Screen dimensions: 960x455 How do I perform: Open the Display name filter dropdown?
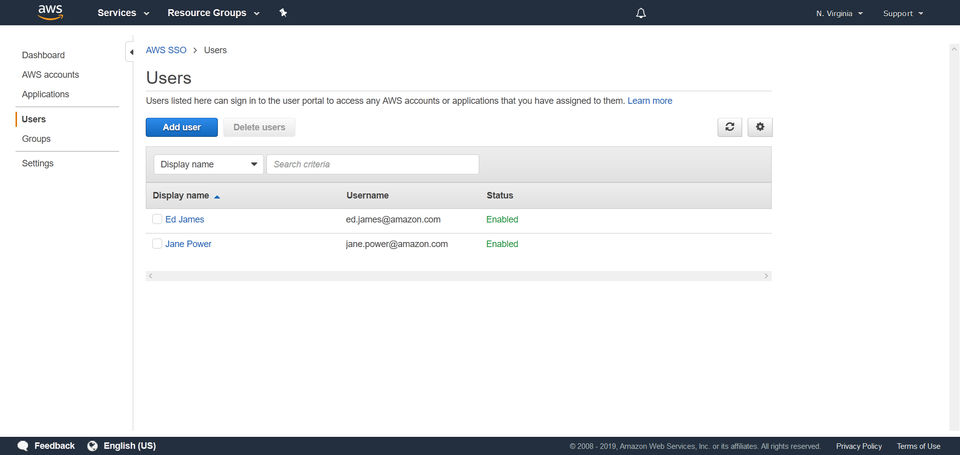tap(208, 164)
